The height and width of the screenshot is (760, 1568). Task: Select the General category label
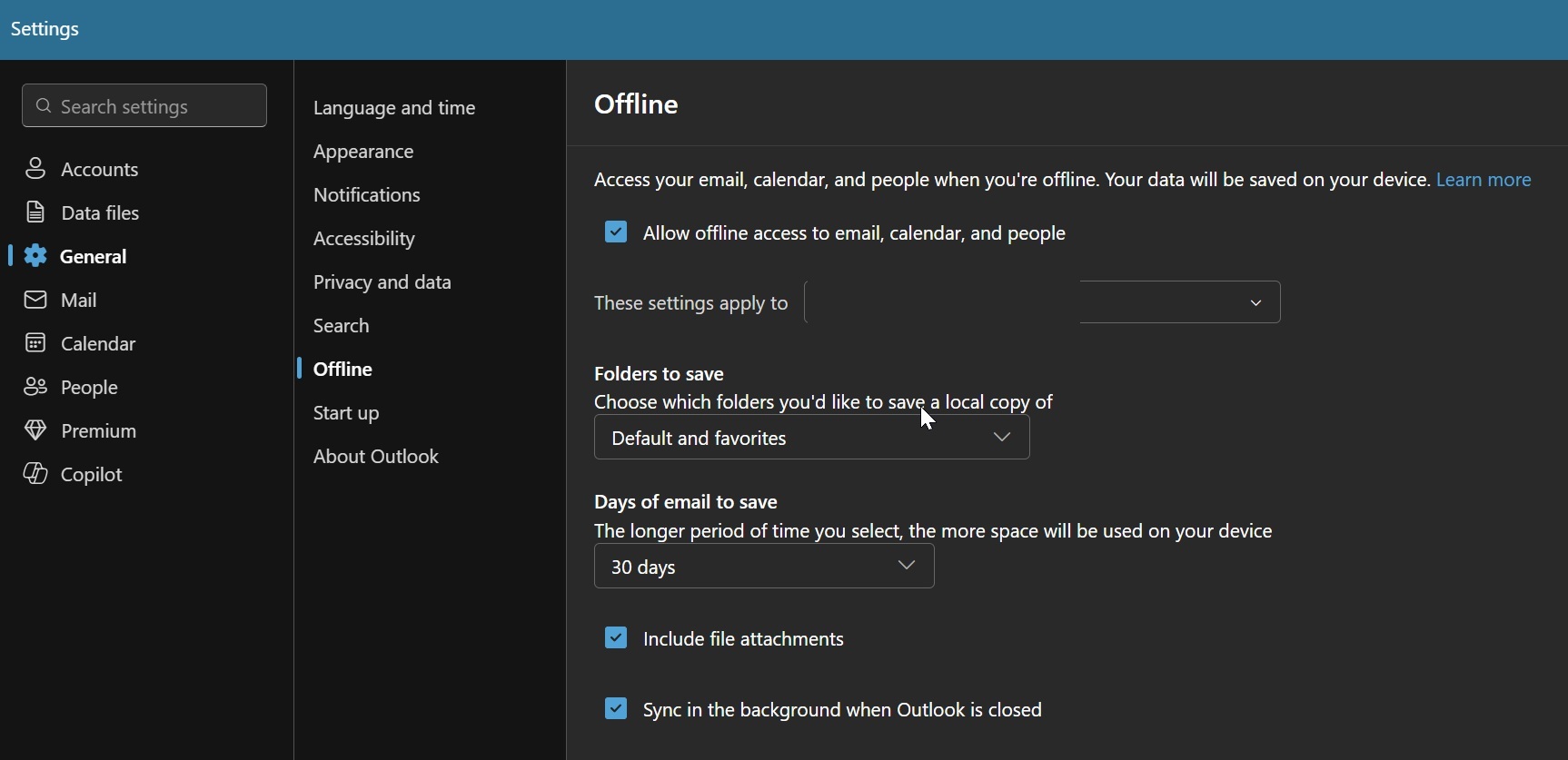[x=94, y=256]
